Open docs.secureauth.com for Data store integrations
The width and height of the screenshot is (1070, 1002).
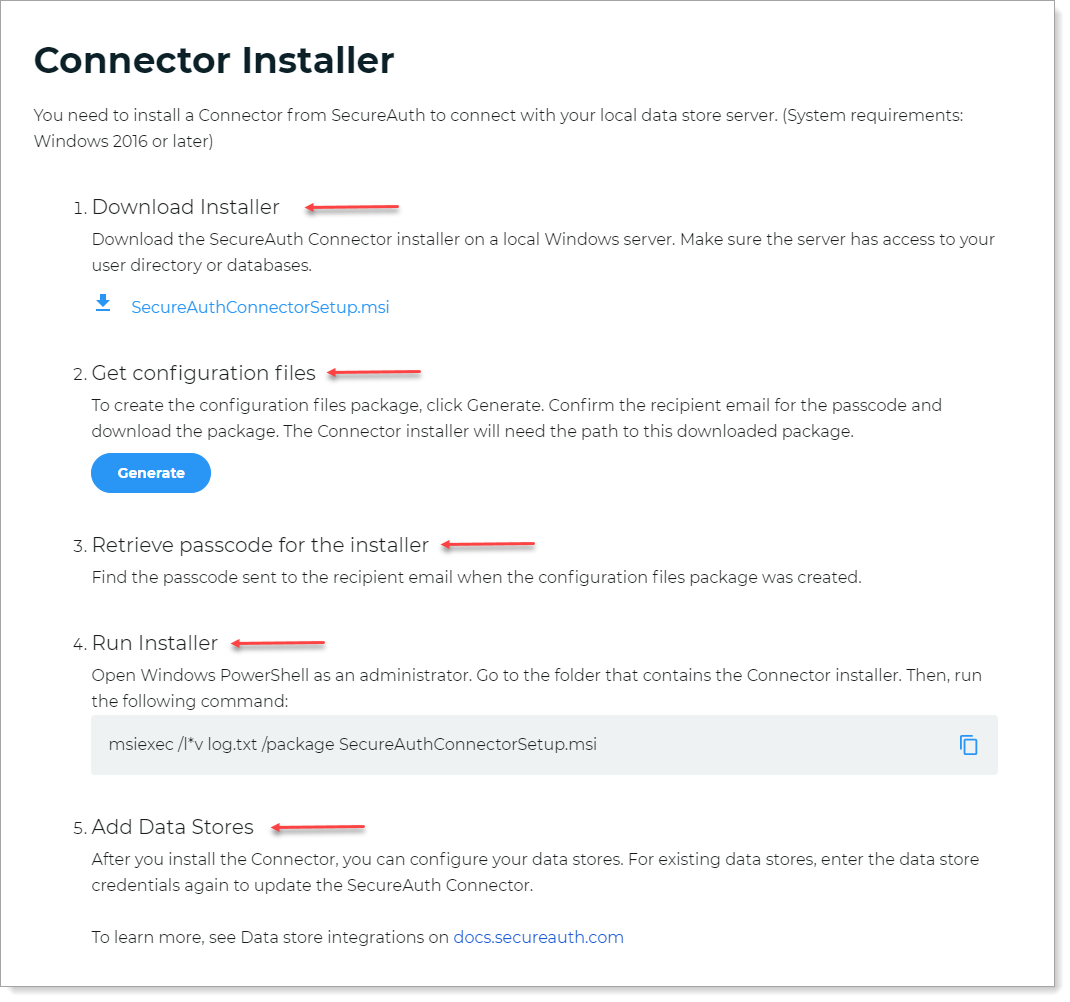[538, 937]
